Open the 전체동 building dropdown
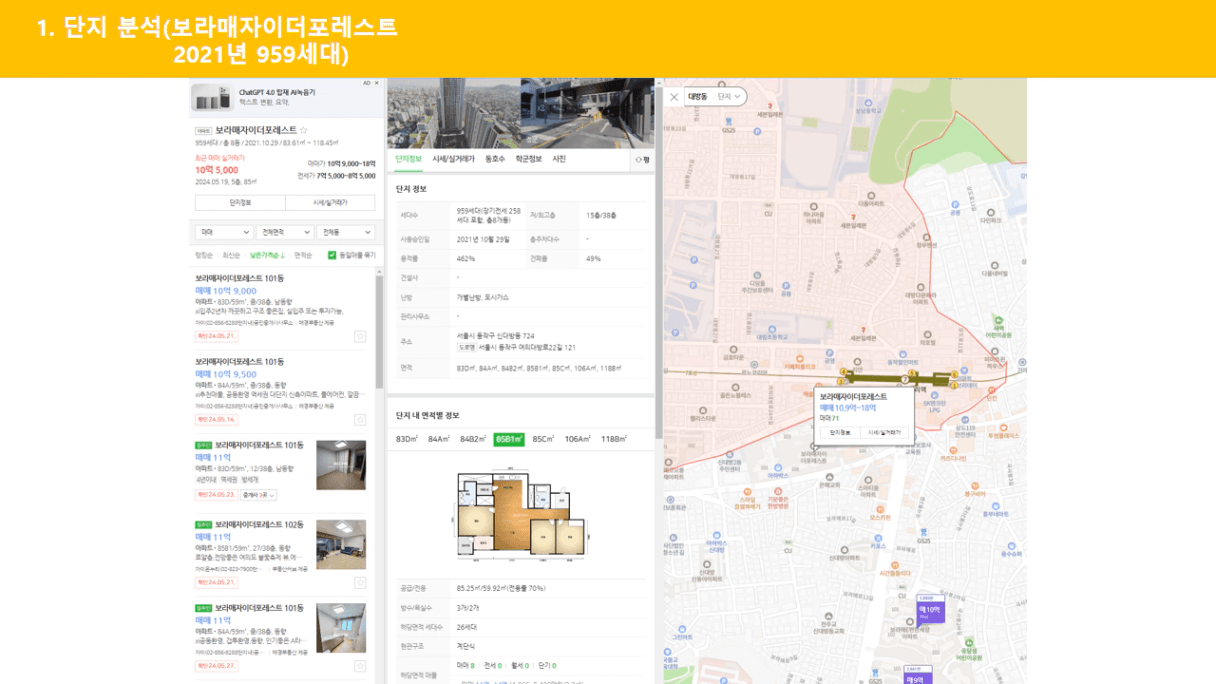The height and width of the screenshot is (684, 1216). (346, 232)
